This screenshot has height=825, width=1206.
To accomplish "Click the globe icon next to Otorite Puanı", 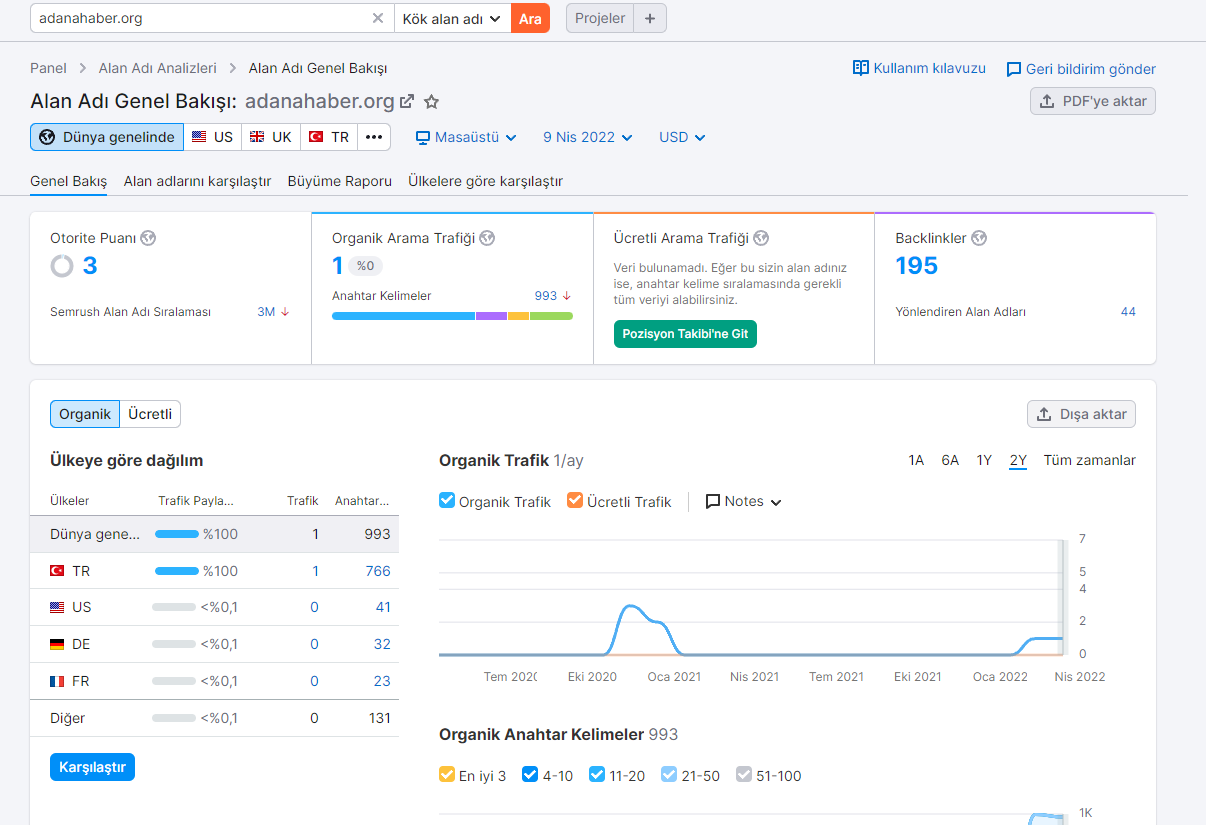I will point(149,238).
